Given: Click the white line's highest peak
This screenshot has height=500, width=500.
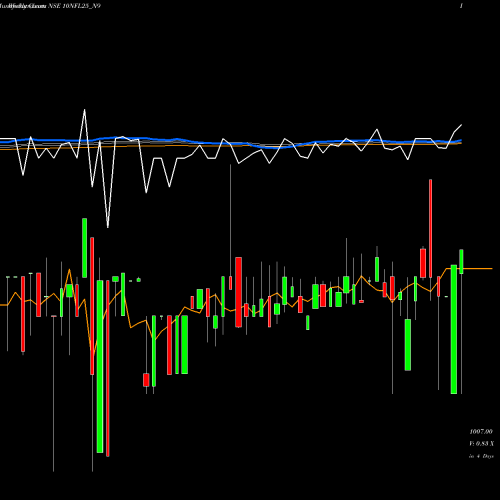Looking at the screenshot, I should [x=84, y=110].
